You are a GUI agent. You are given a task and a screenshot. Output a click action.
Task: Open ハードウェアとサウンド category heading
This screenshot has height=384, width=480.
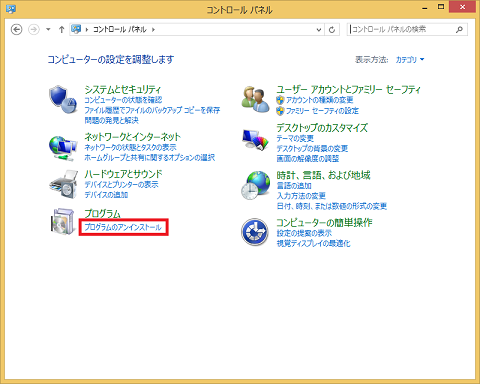[x=123, y=174]
